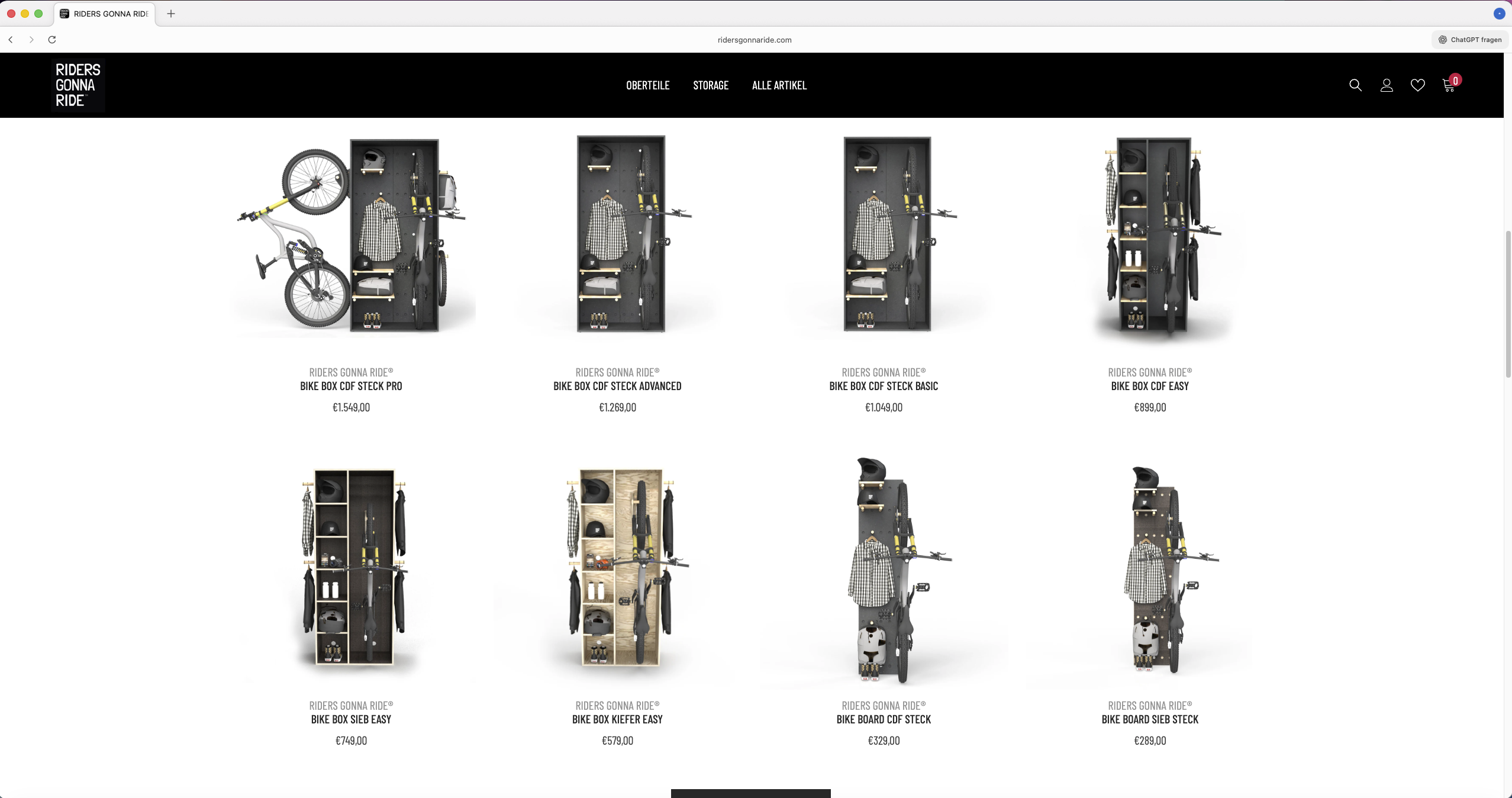Open the STORAGE menu
This screenshot has height=798, width=1512.
711,85
